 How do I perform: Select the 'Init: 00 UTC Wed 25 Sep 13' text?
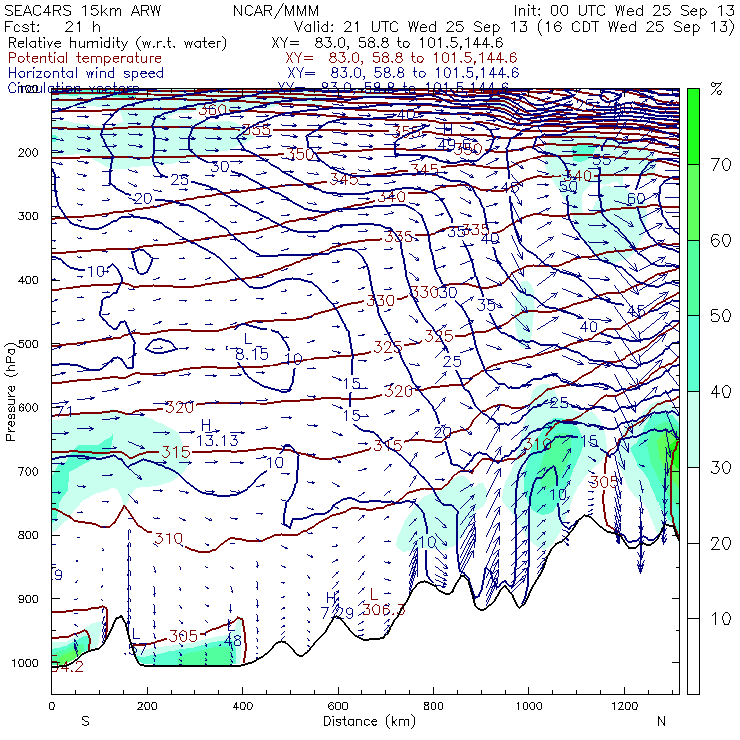point(623,10)
